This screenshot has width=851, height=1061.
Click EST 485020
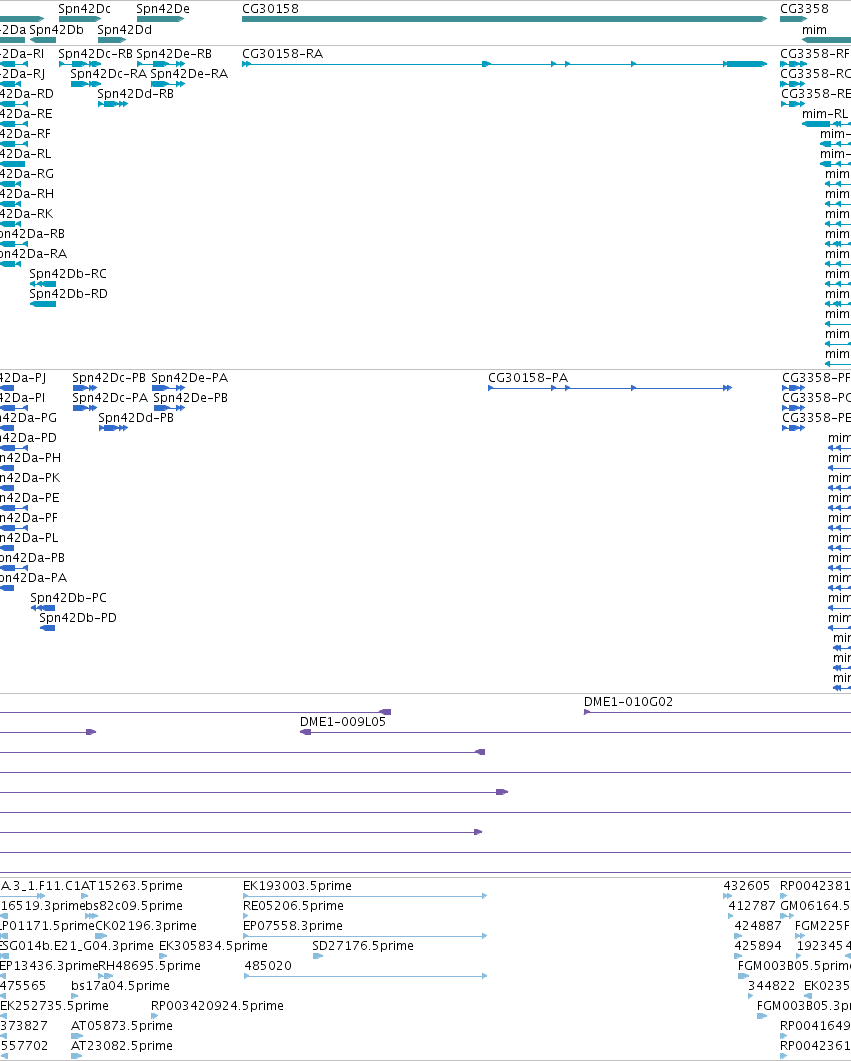268,966
